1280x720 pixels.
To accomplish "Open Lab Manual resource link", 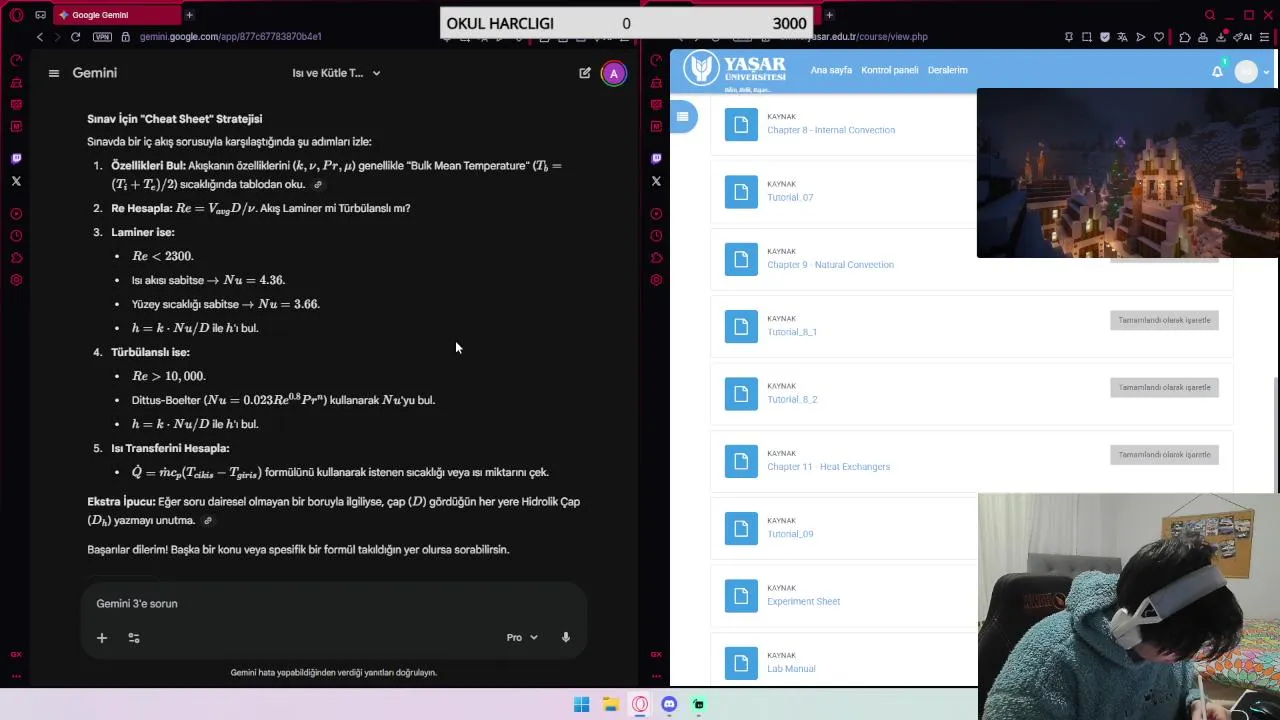I will pos(791,669).
